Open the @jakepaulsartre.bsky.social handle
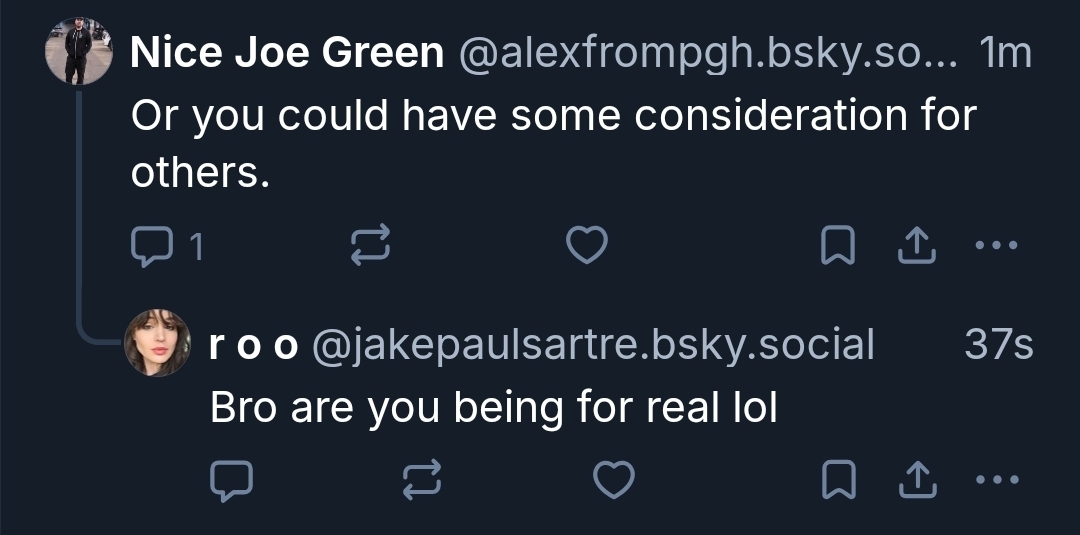This screenshot has height=535, width=1080. pos(593,344)
